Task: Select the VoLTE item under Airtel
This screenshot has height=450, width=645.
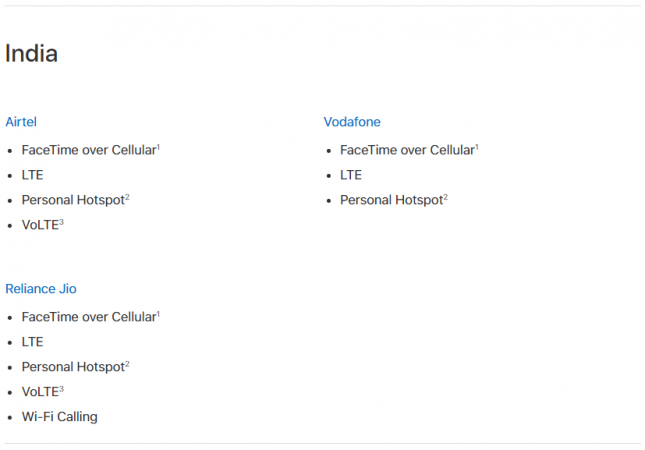Action: pyautogui.click(x=39, y=225)
